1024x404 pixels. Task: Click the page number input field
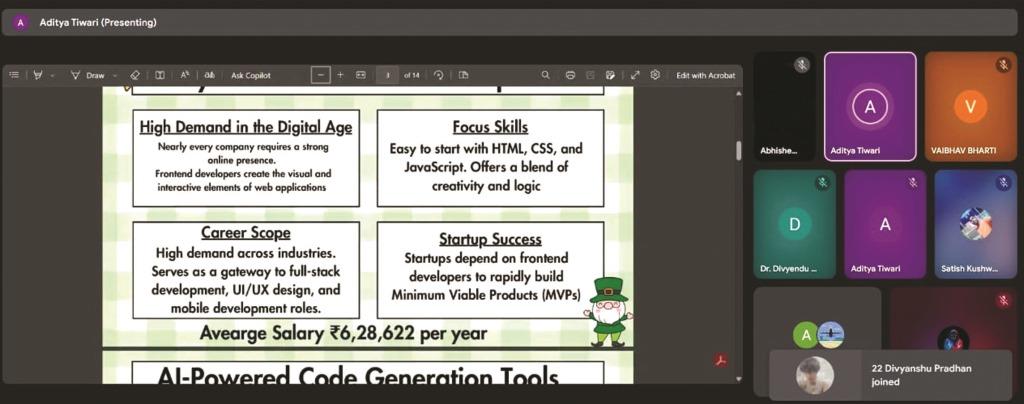click(387, 75)
